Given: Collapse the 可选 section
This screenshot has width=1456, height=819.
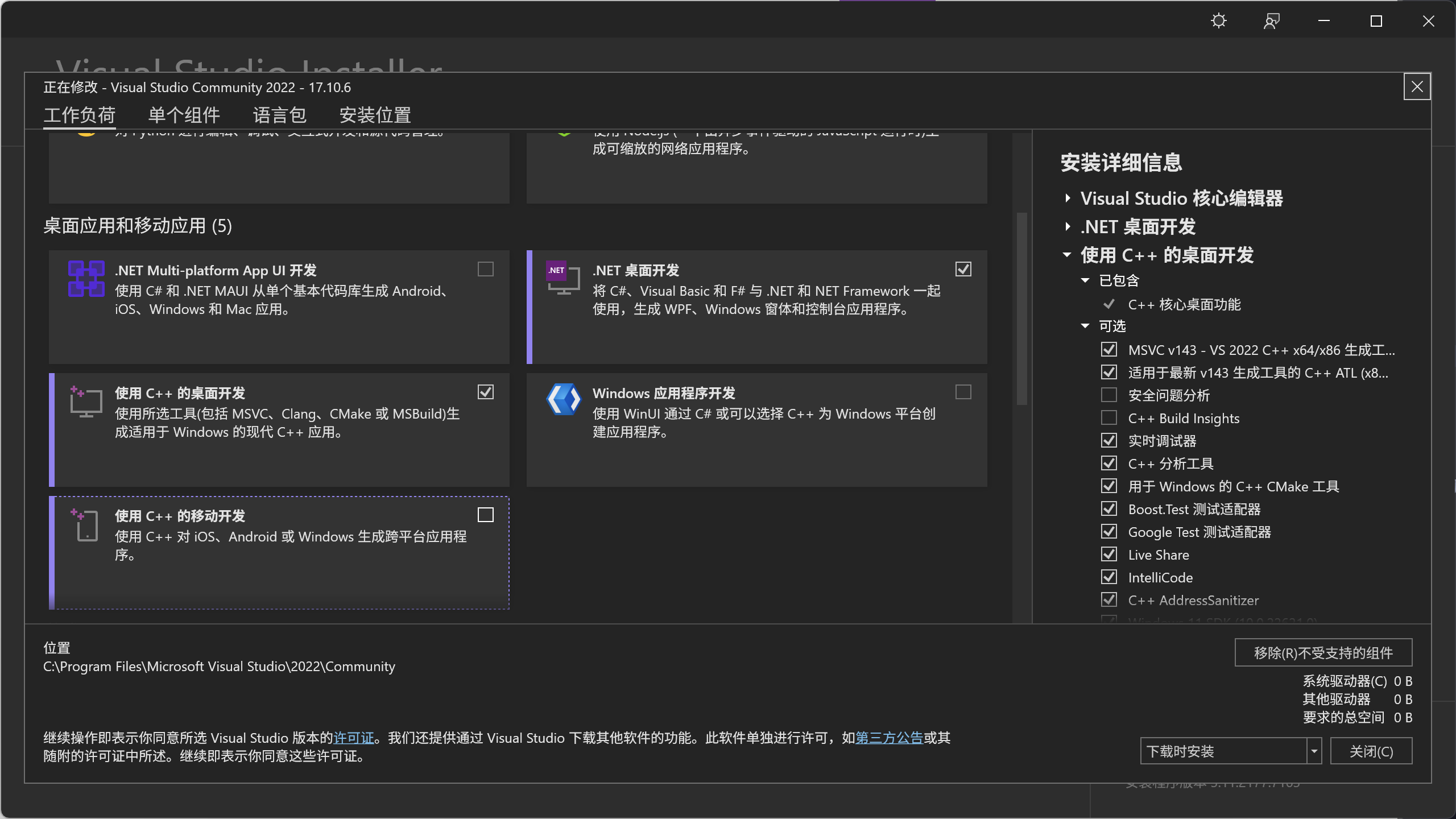Looking at the screenshot, I should click(1085, 326).
